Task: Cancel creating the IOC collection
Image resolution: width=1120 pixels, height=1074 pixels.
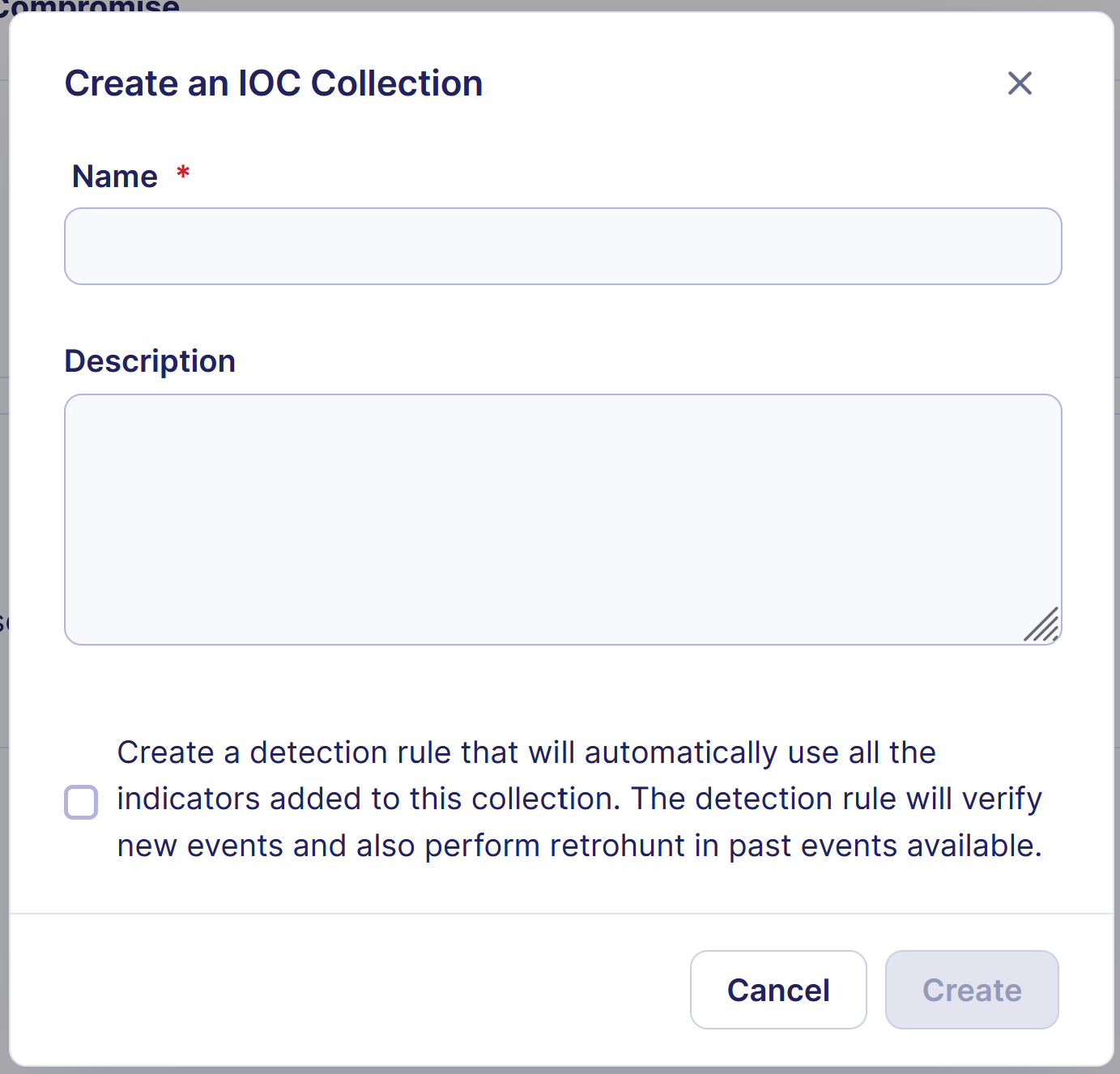Action: 777,990
